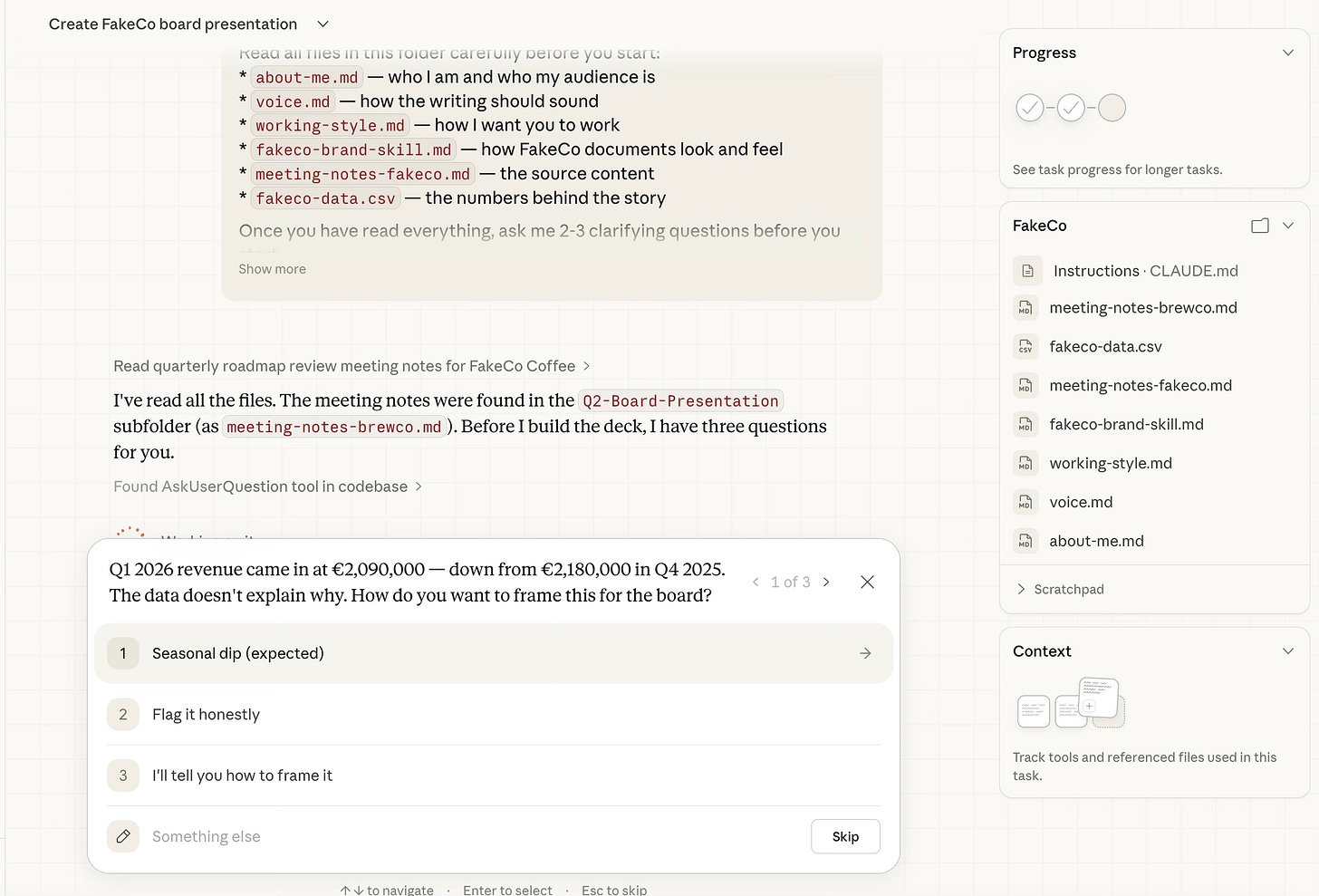Open the FakeCo folder icon

pyautogui.click(x=1259, y=226)
